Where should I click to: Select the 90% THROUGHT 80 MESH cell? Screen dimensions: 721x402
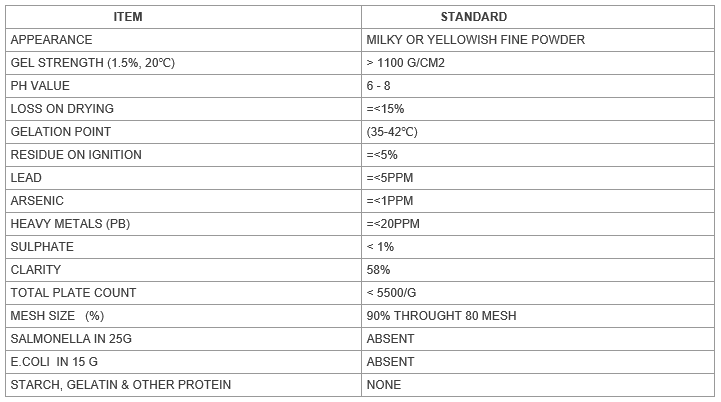[x=442, y=316]
